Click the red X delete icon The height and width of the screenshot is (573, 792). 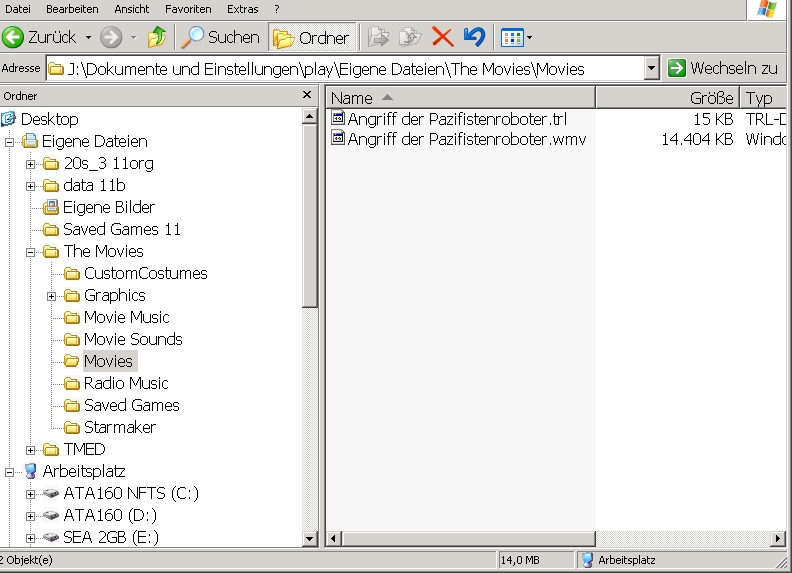(442, 38)
